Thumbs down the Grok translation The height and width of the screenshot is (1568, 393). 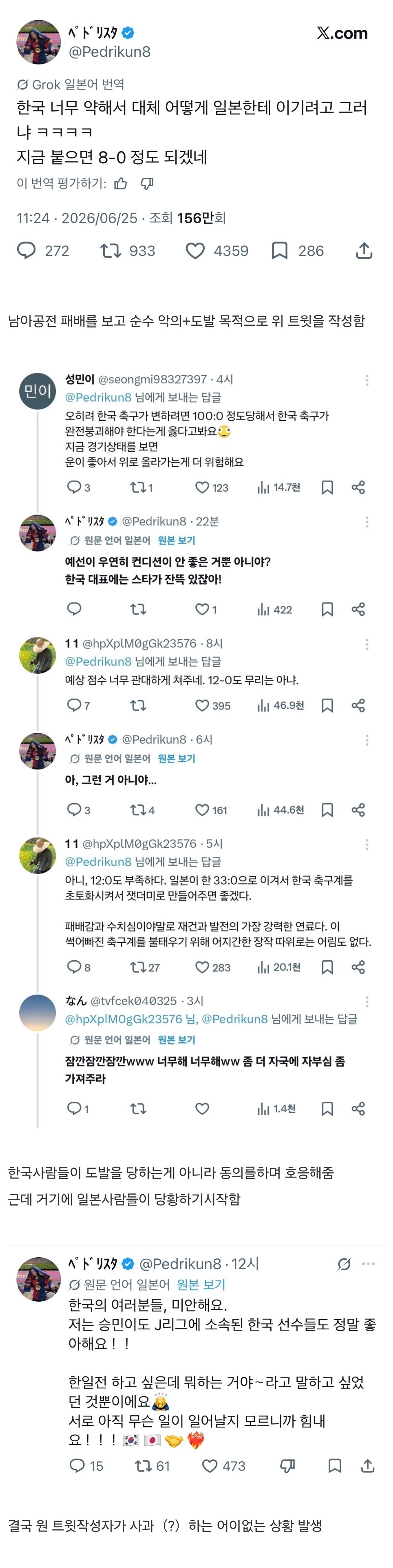point(147,183)
